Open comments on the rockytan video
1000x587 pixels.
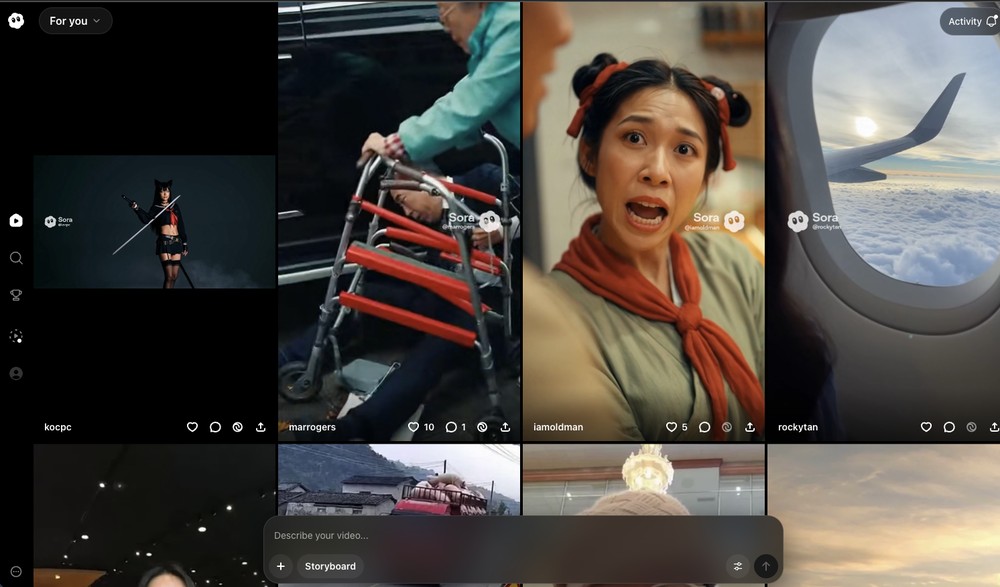pyautogui.click(x=949, y=427)
